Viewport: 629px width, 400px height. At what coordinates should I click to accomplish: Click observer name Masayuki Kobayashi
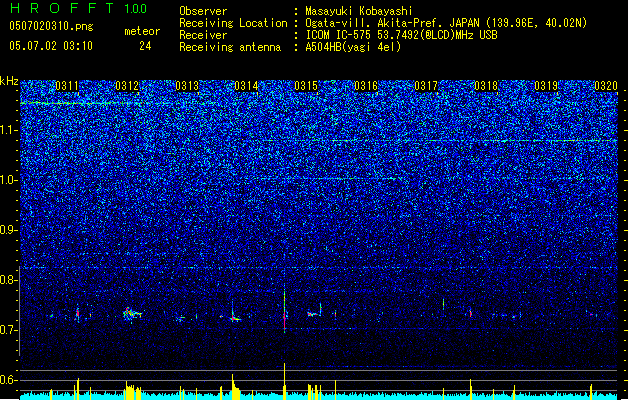tap(359, 11)
